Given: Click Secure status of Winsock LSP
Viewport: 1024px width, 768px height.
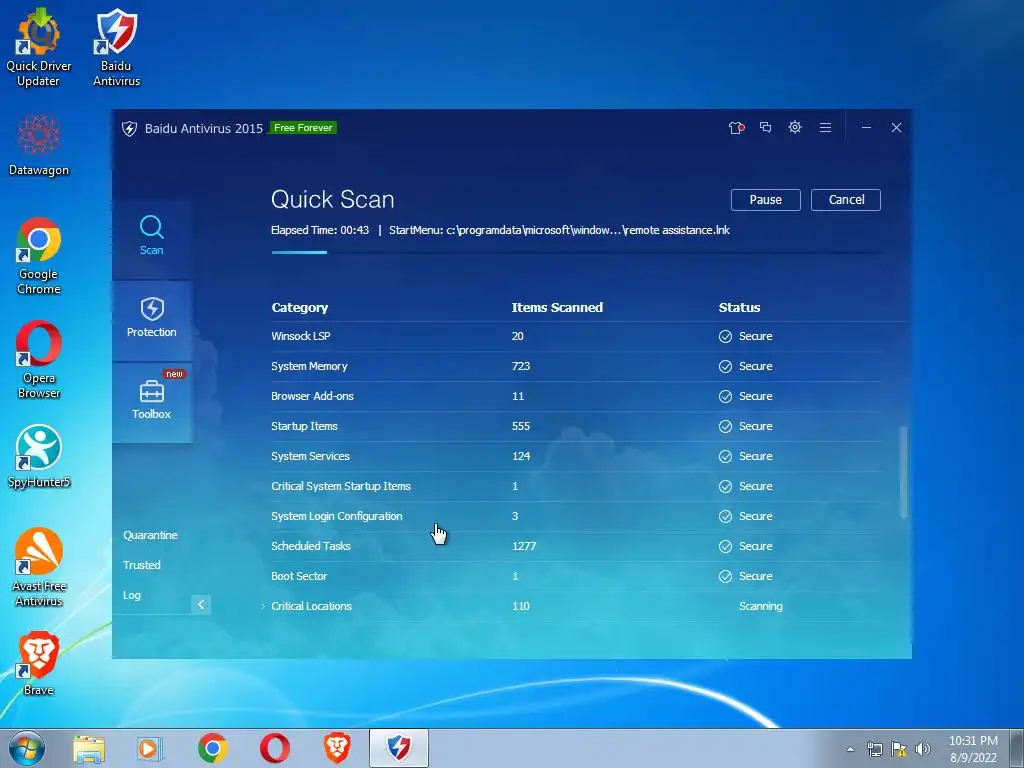Looking at the screenshot, I should [745, 336].
